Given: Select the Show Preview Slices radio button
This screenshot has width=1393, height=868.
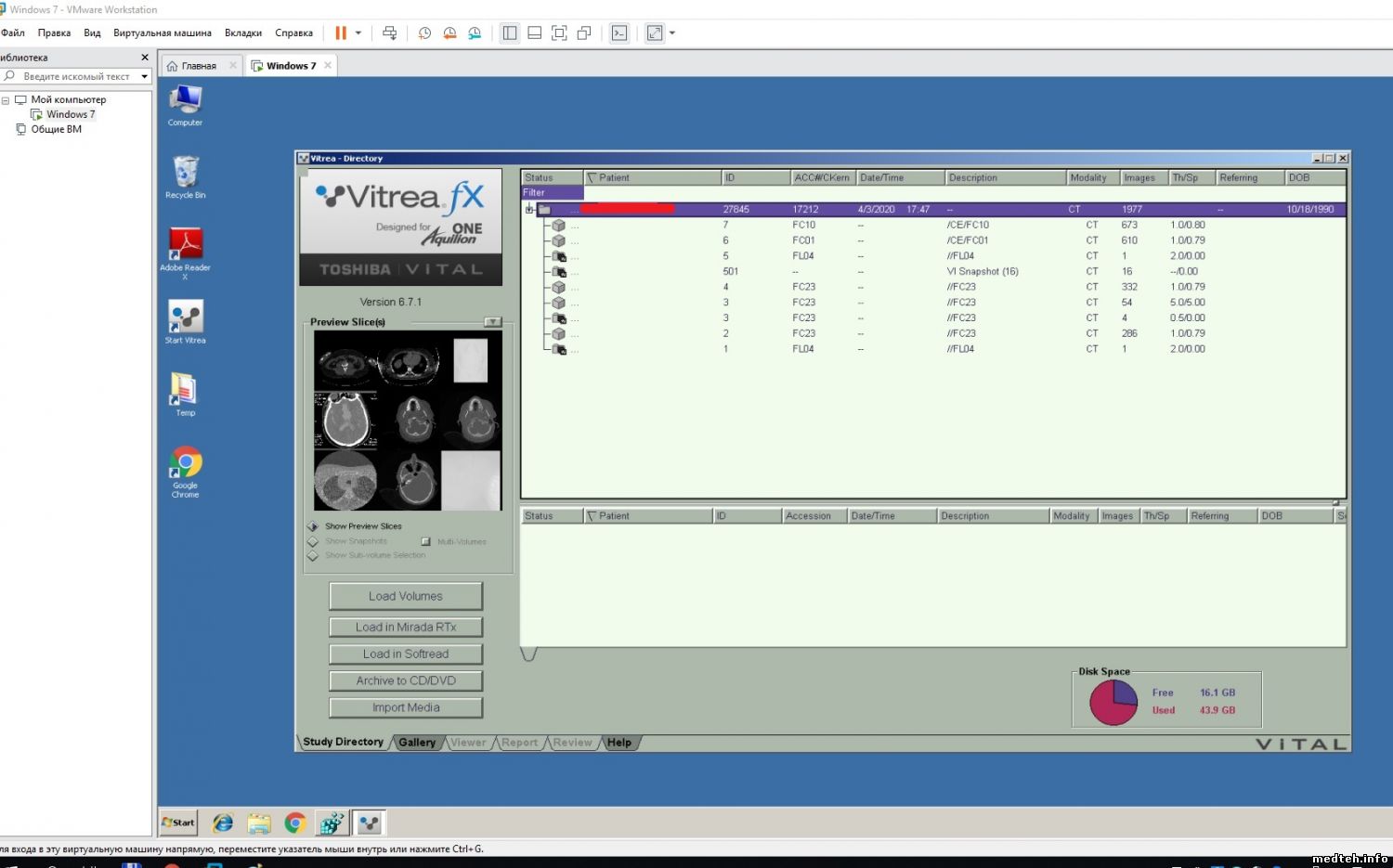Looking at the screenshot, I should point(313,526).
